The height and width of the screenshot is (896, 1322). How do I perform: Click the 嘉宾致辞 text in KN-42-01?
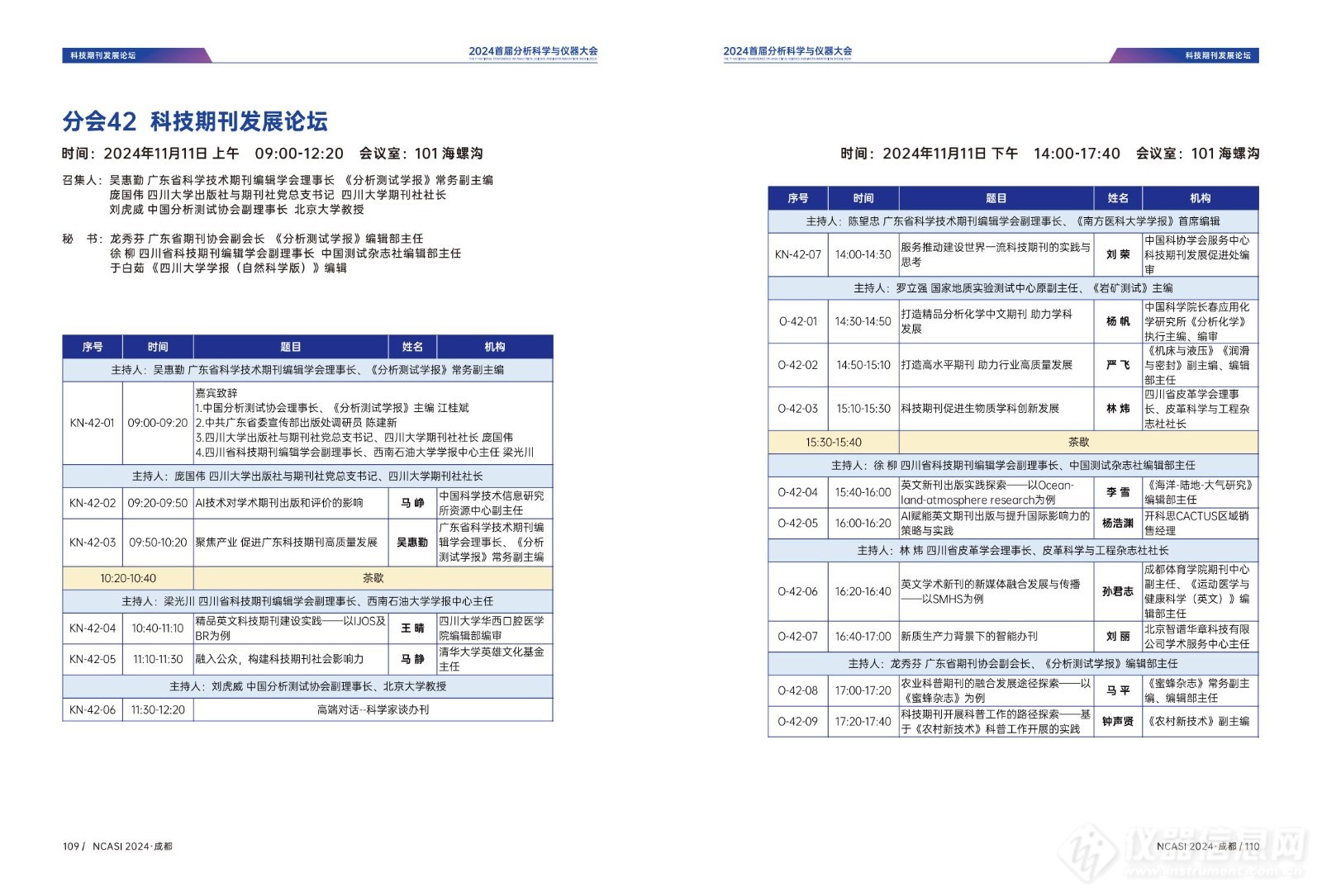pos(216,394)
